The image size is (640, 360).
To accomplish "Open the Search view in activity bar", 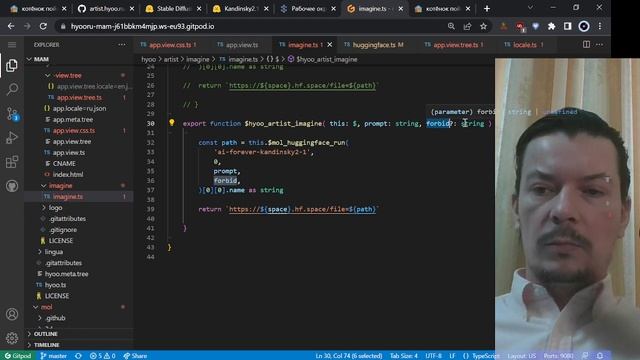I will 12,89.
